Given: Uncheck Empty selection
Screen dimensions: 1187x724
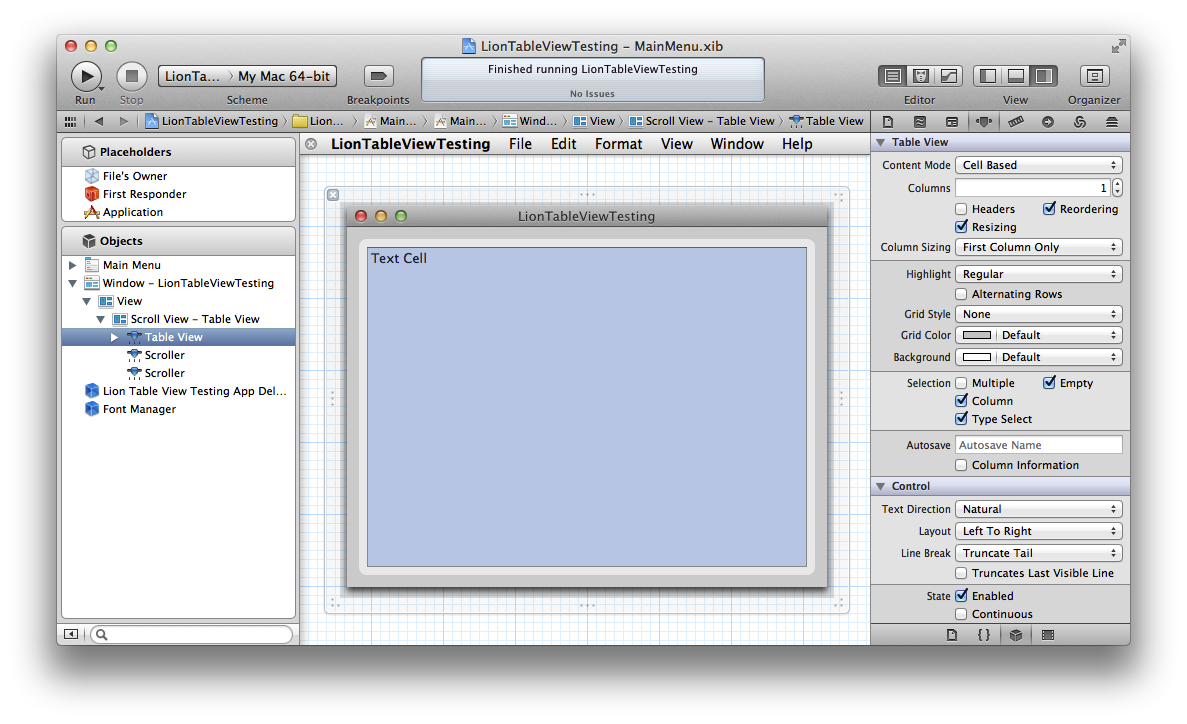Looking at the screenshot, I should click(x=1049, y=382).
